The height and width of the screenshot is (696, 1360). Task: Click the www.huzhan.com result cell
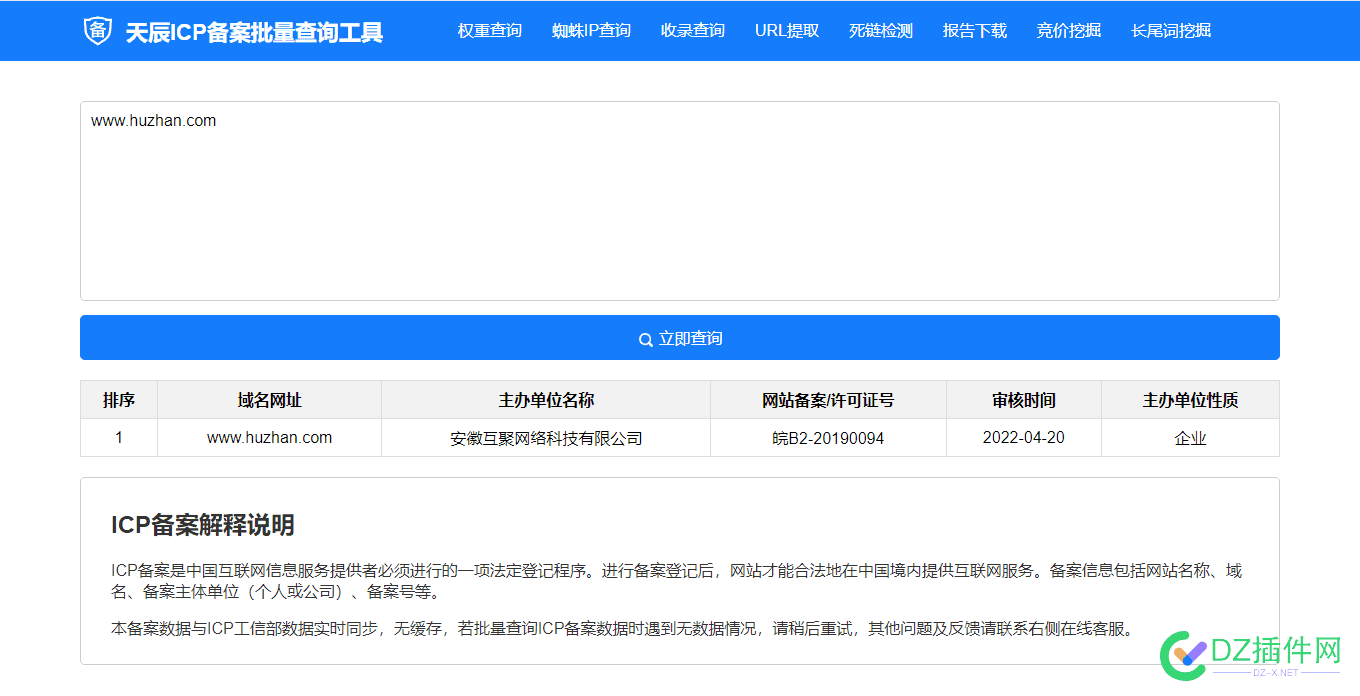pos(270,438)
